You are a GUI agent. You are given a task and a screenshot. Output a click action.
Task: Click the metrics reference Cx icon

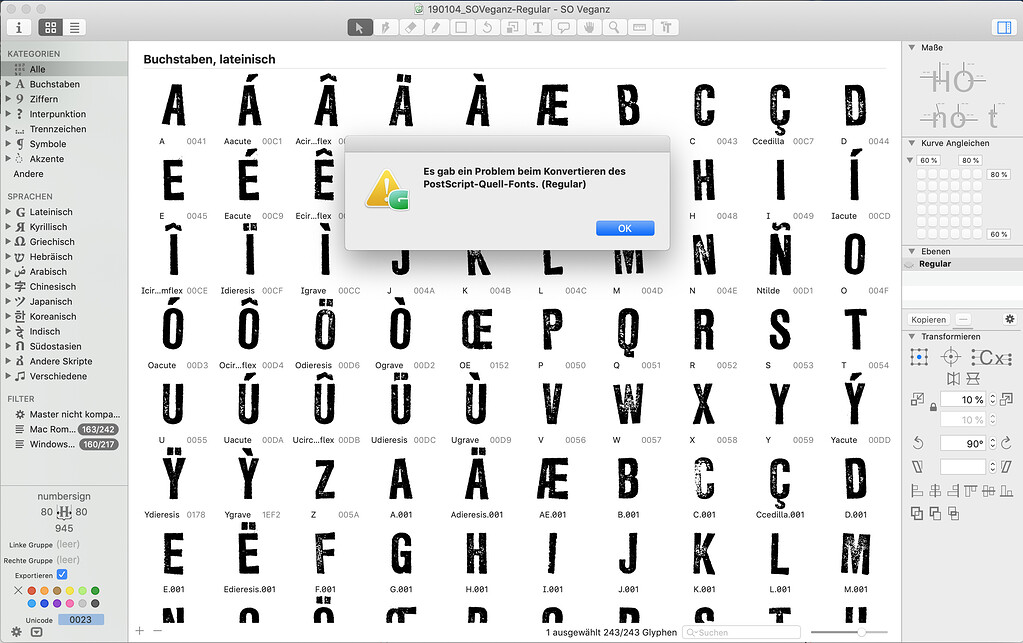tap(992, 357)
